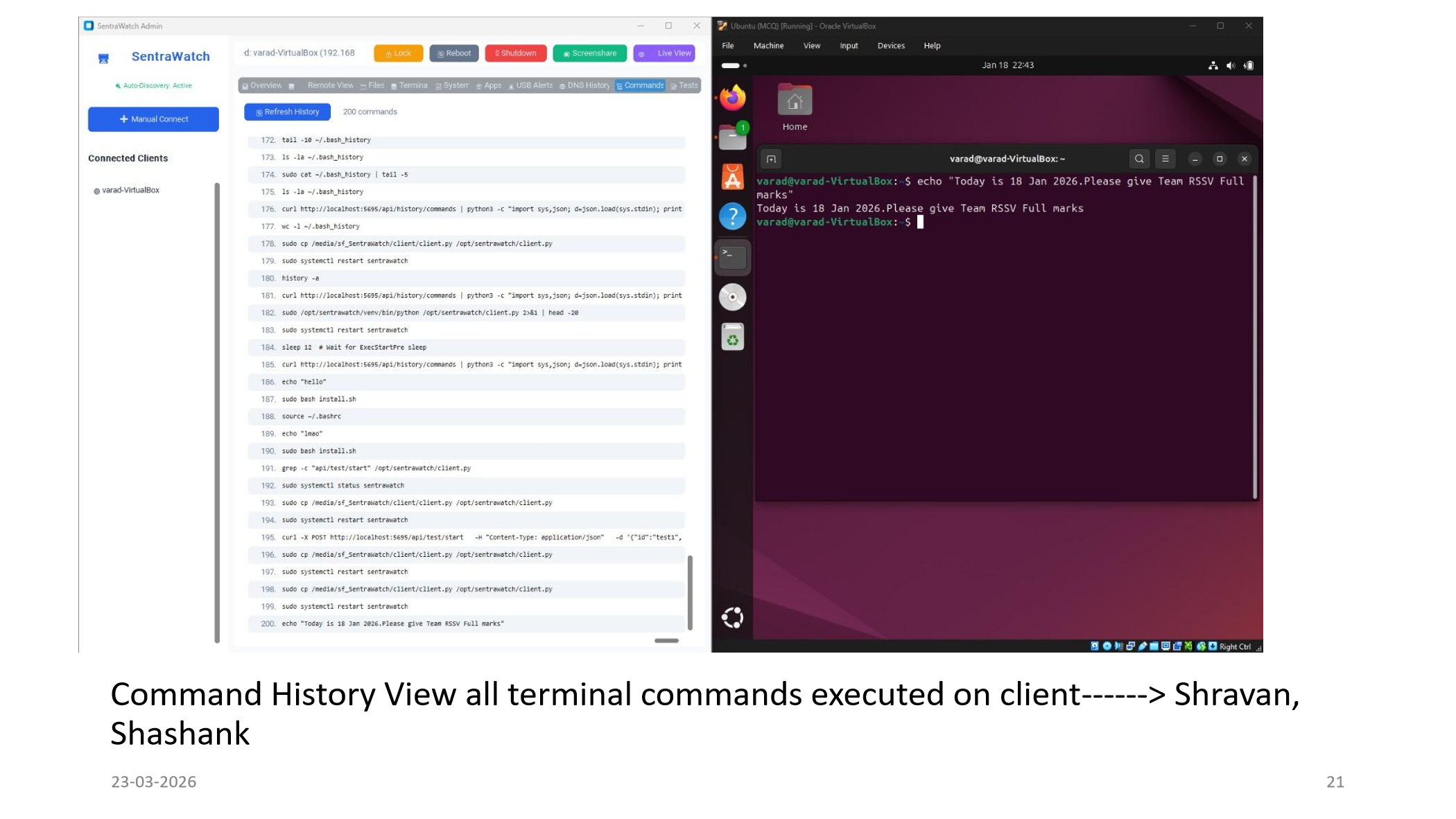1456x819 pixels.
Task: Open the Machine menu in VirtualBox
Action: (768, 45)
